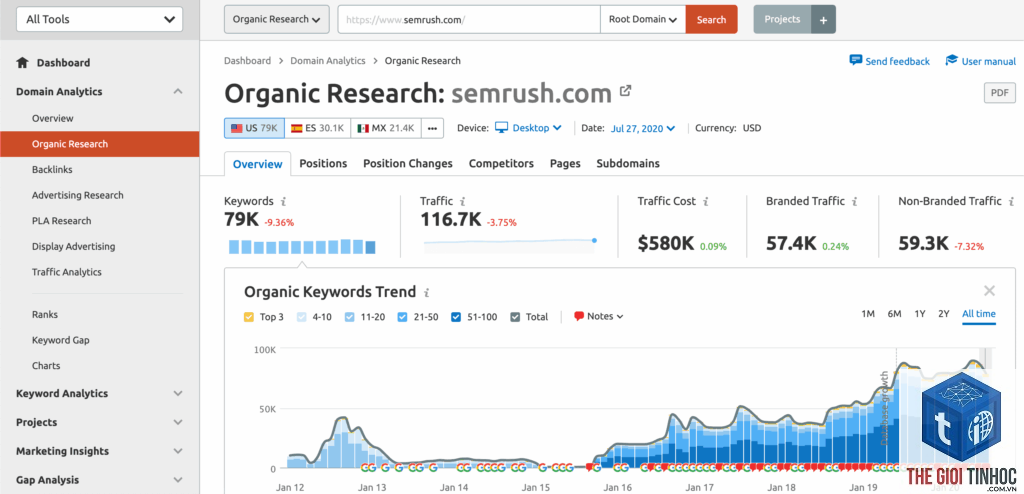
Task: Switch to the Pages tab
Action: (565, 164)
